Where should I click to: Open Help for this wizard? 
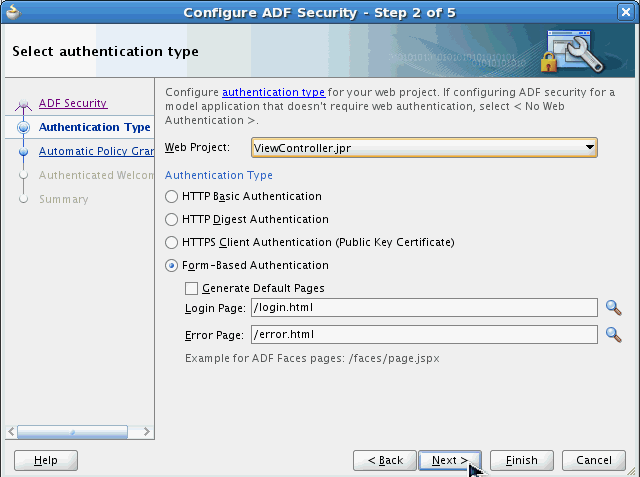point(46,460)
